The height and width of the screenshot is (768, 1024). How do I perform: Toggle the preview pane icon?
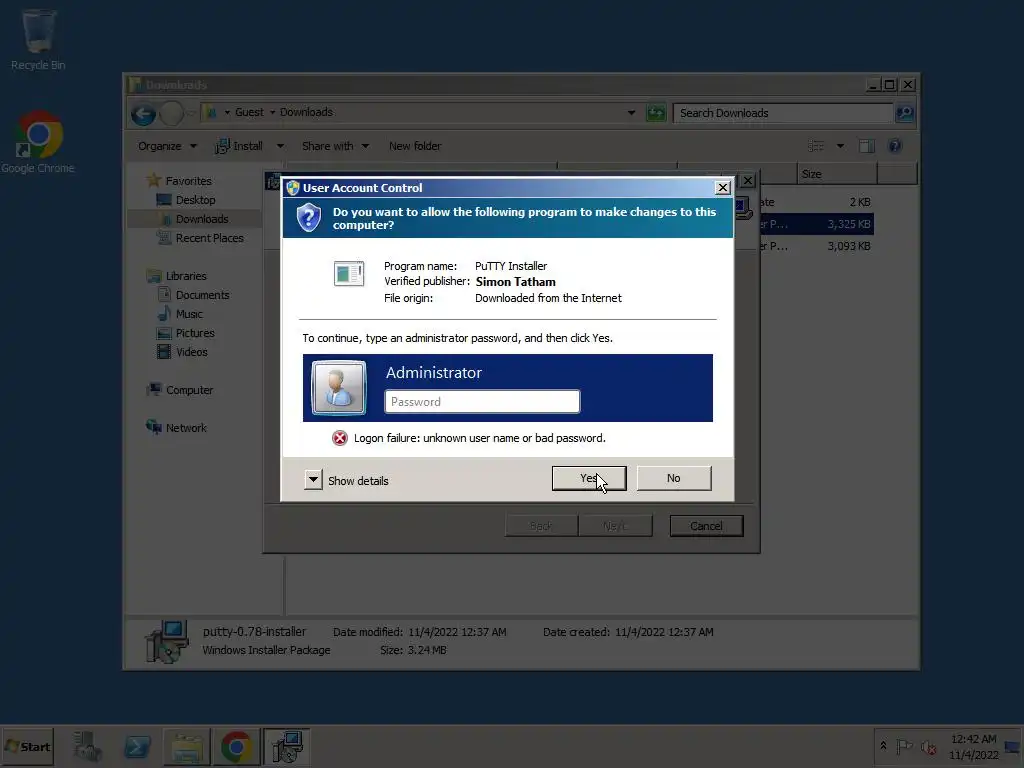click(x=867, y=146)
